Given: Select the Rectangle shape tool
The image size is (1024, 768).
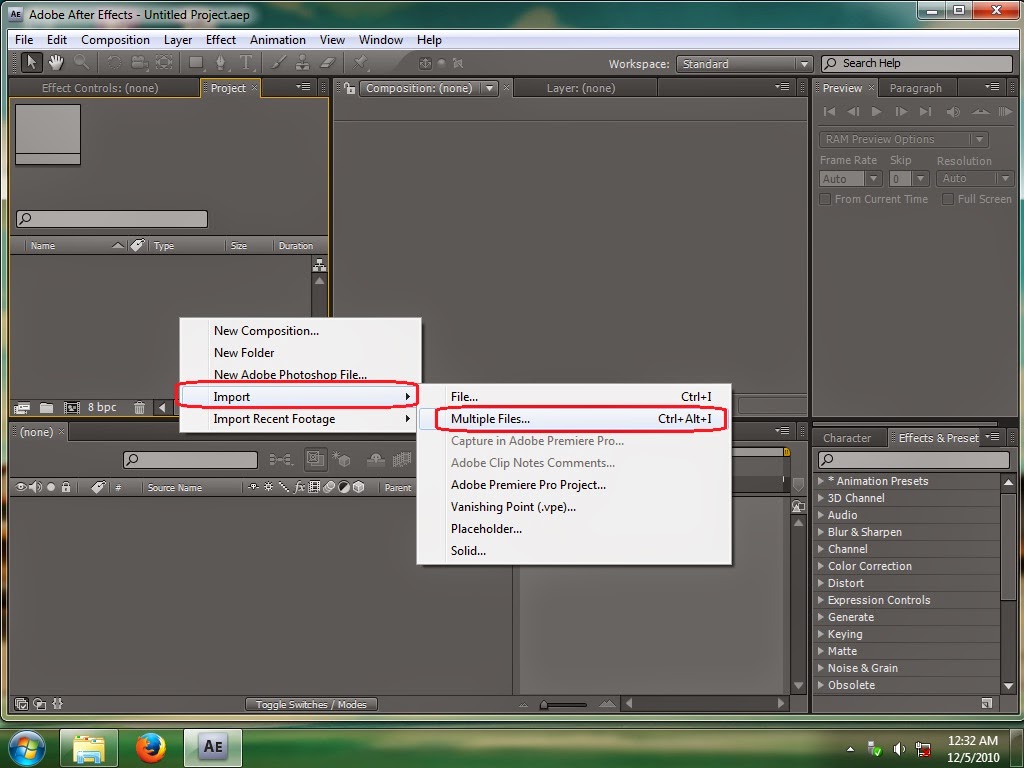Looking at the screenshot, I should pyautogui.click(x=196, y=63).
